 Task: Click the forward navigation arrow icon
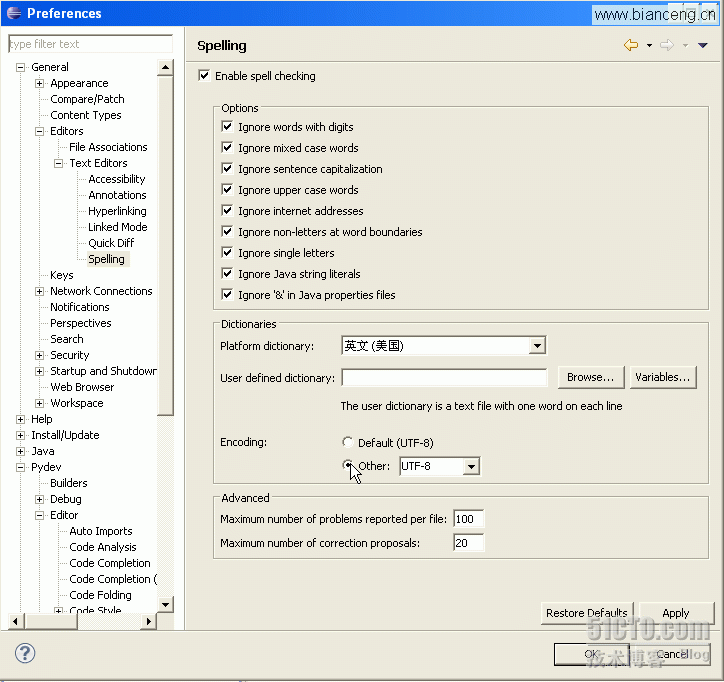pyautogui.click(x=667, y=45)
